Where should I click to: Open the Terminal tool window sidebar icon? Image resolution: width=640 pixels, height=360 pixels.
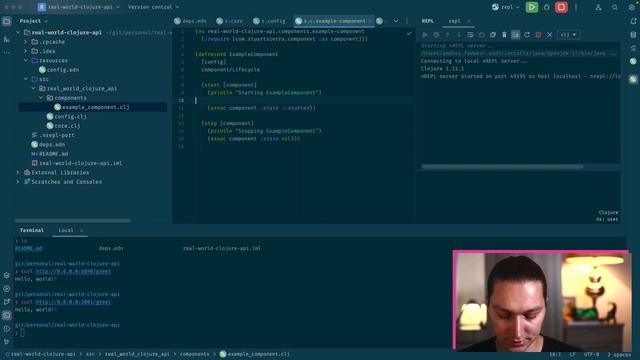click(x=7, y=315)
